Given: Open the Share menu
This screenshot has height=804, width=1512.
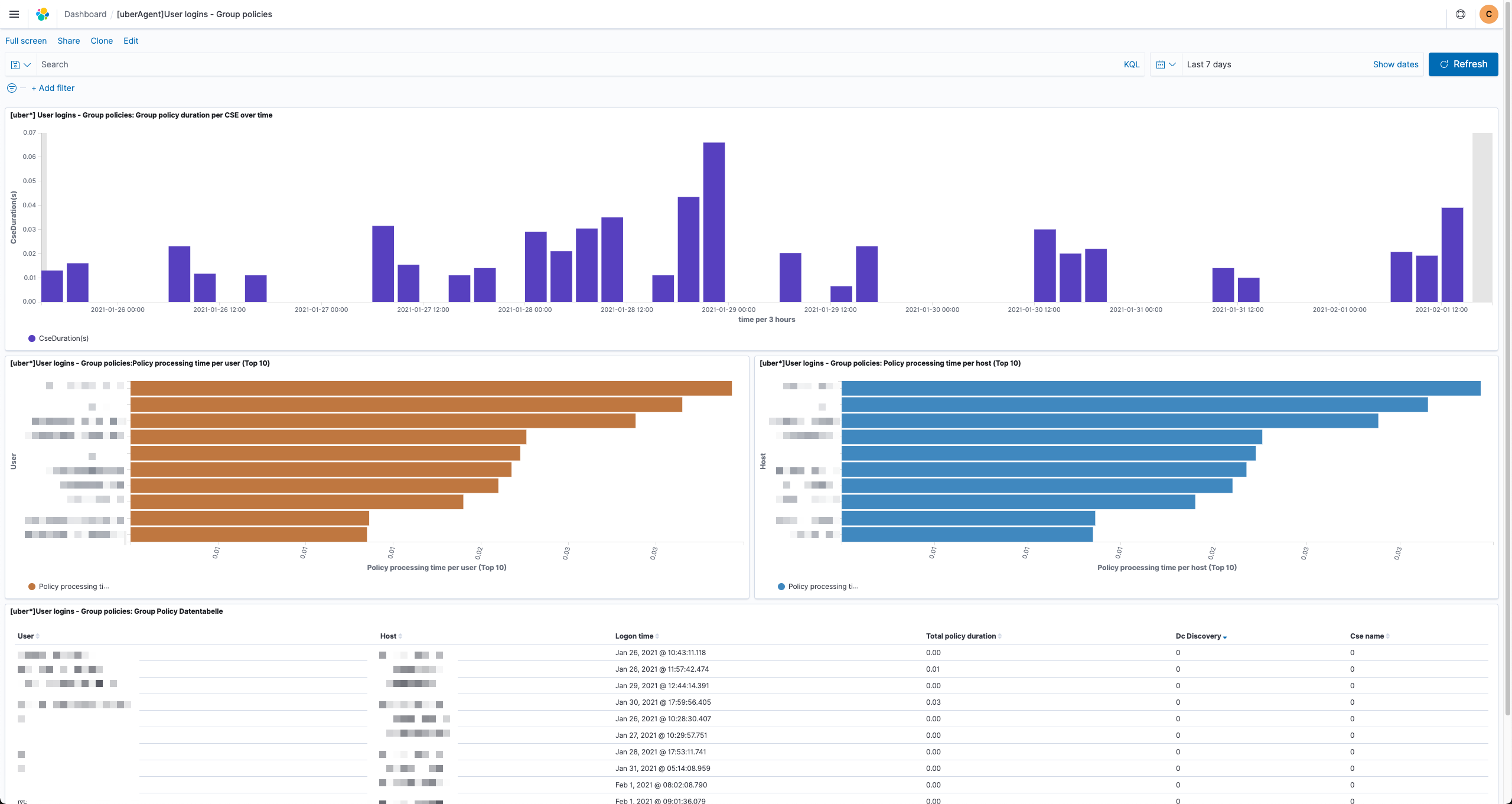Looking at the screenshot, I should point(69,41).
